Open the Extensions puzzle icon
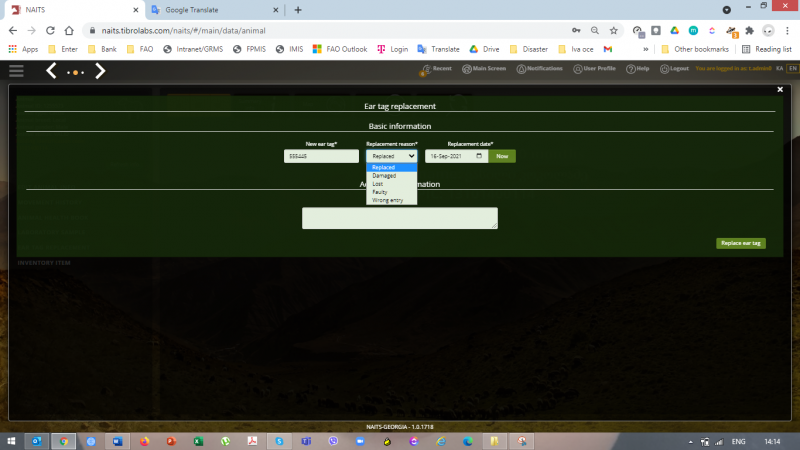This screenshot has height=450, width=800. (749, 31)
